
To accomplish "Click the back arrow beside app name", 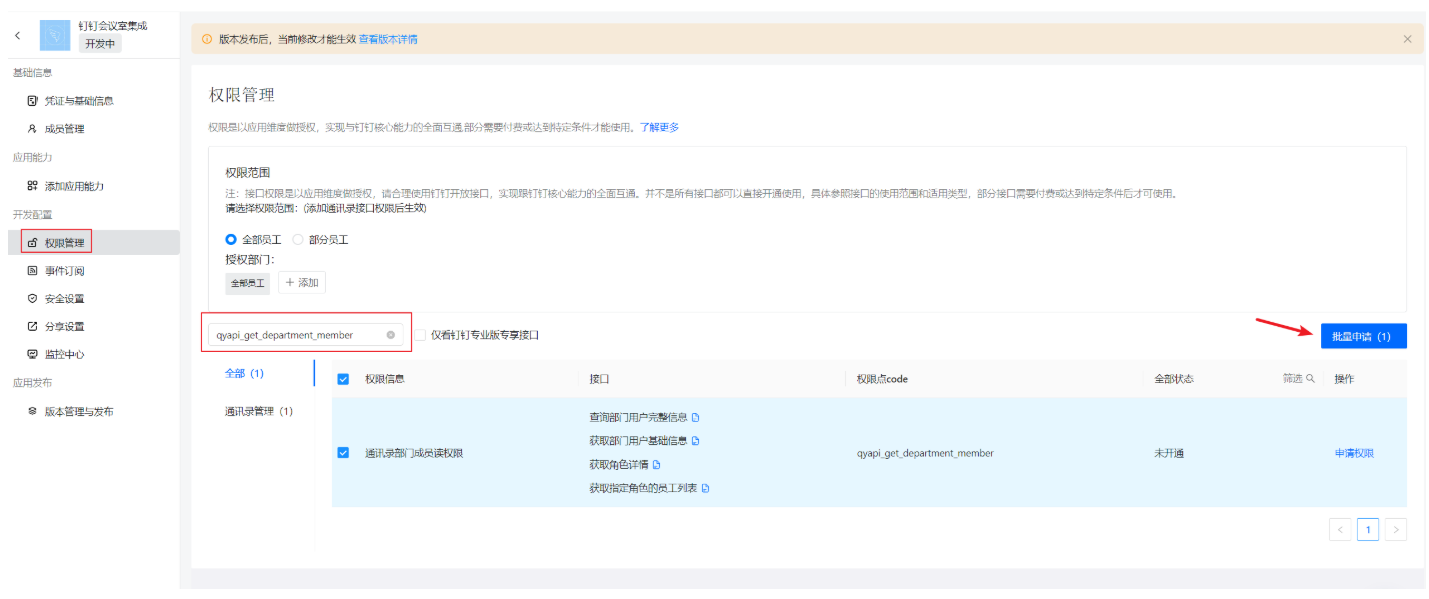I will click(17, 35).
